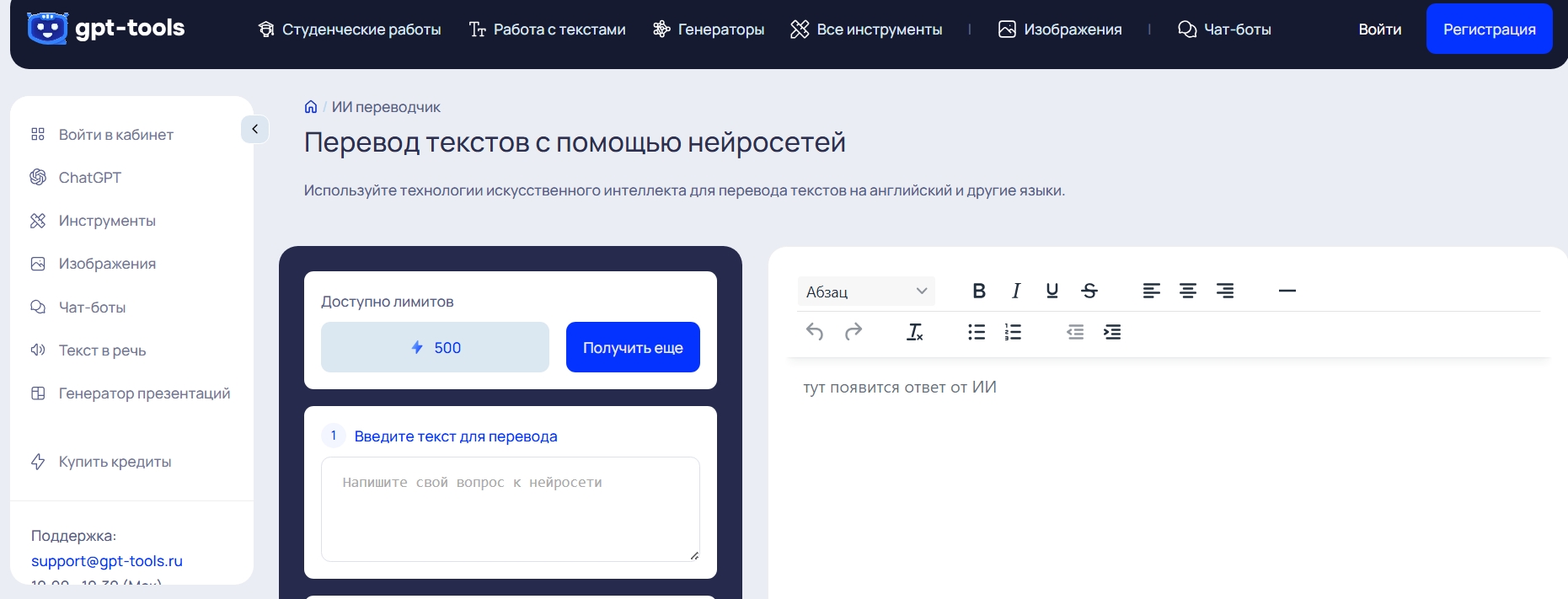Open Инструменты in the sidebar
The width and height of the screenshot is (1568, 599).
93,221
